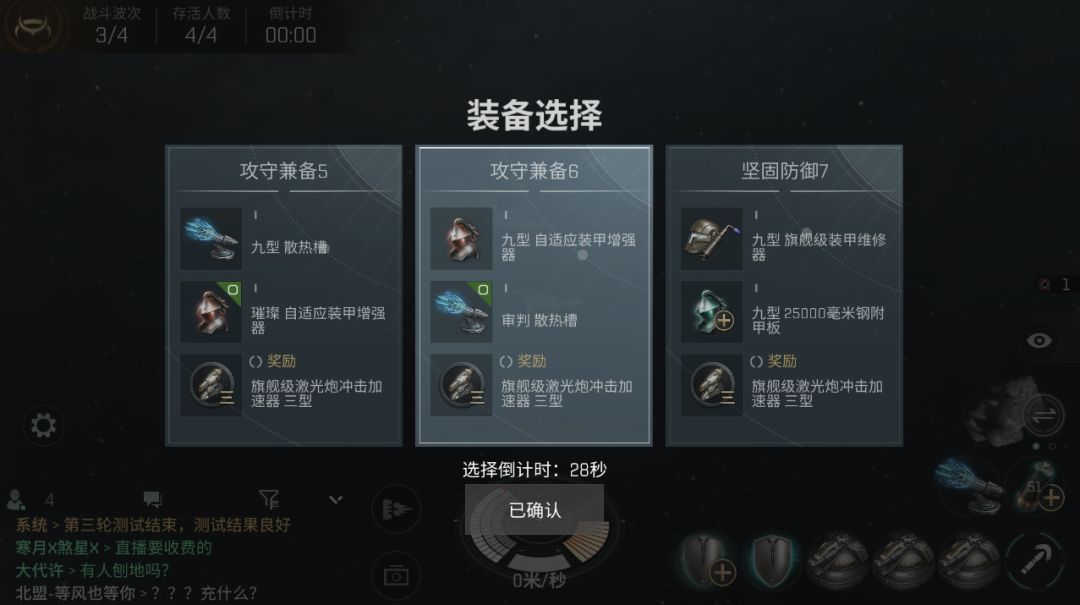Toggle the swap arrows button at right
The width and height of the screenshot is (1080, 605).
(x=1043, y=416)
